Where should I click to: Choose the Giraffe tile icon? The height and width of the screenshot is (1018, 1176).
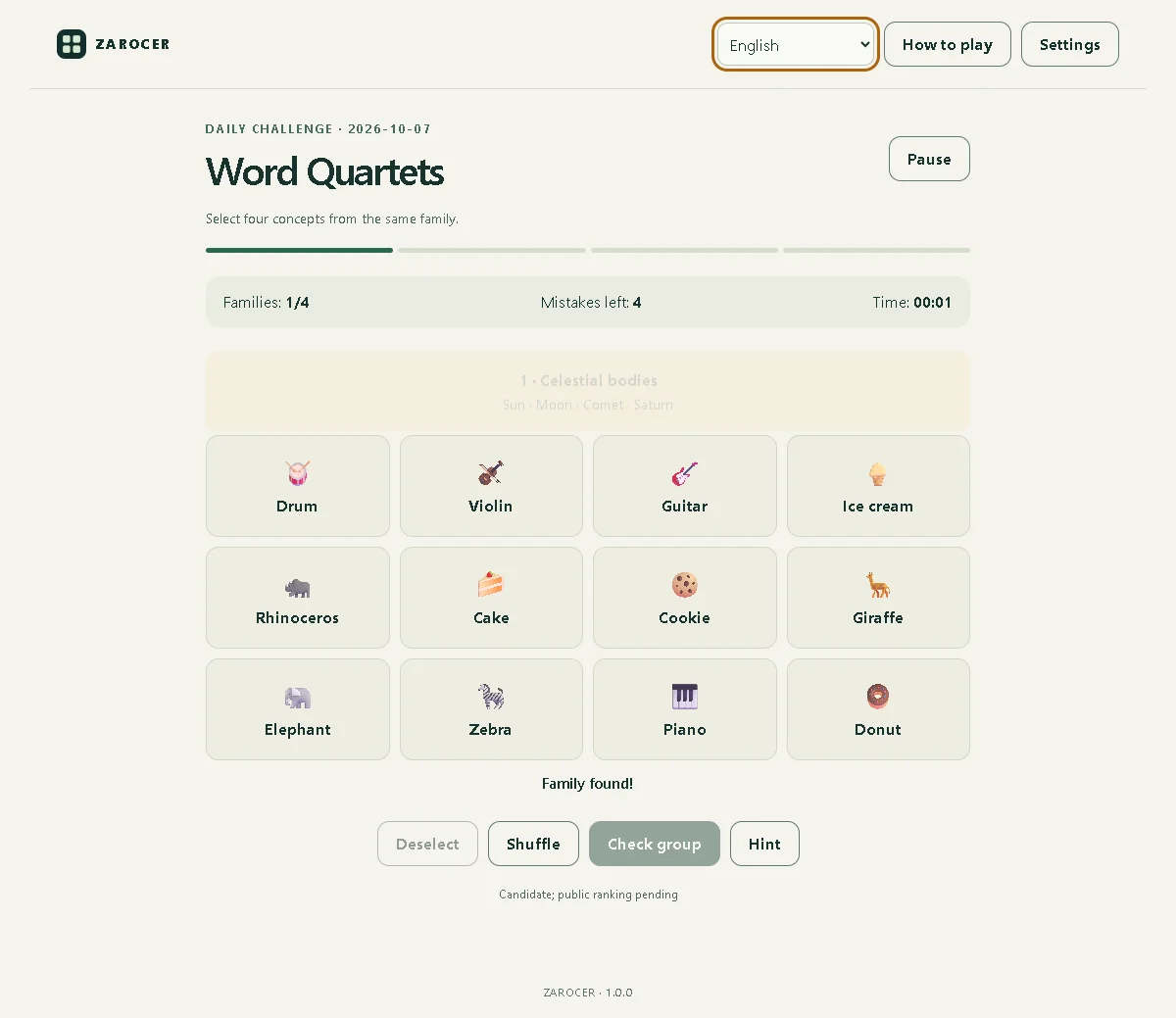[x=877, y=585]
